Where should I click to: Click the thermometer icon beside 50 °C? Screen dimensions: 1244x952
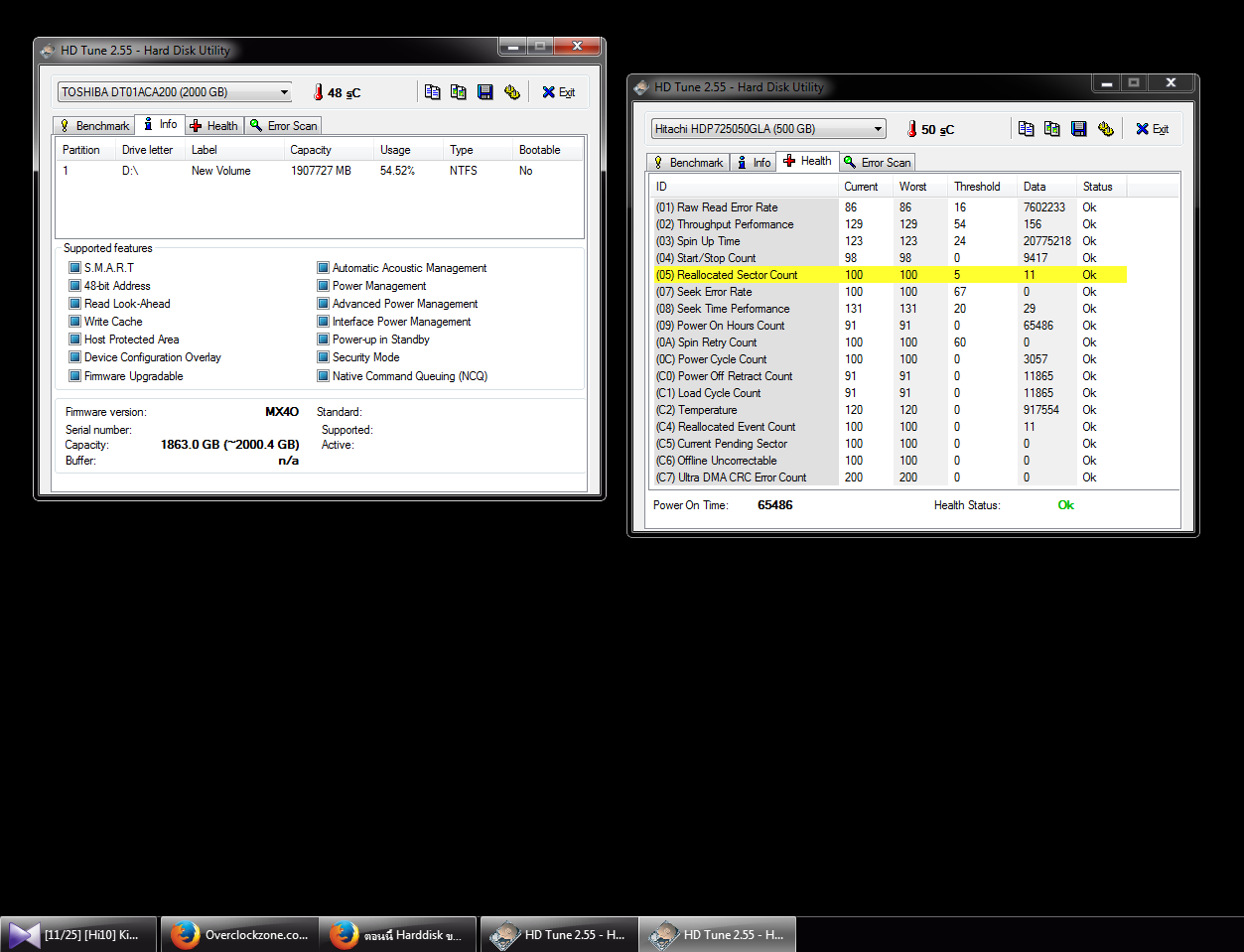pyautogui.click(x=911, y=129)
